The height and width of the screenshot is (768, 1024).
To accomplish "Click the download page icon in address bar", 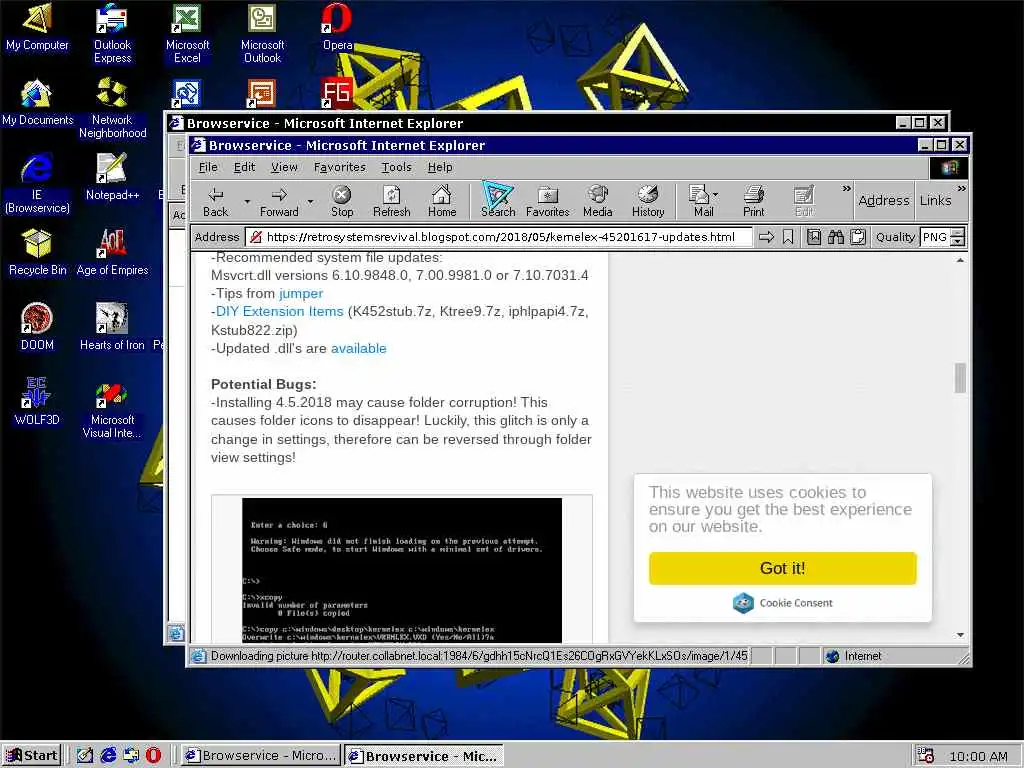I will click(814, 237).
